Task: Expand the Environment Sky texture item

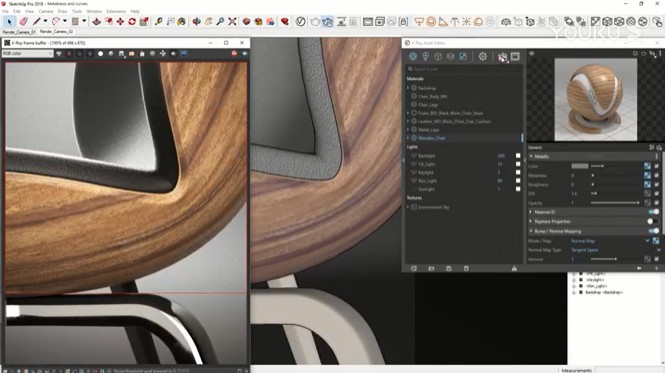Action: [408, 207]
